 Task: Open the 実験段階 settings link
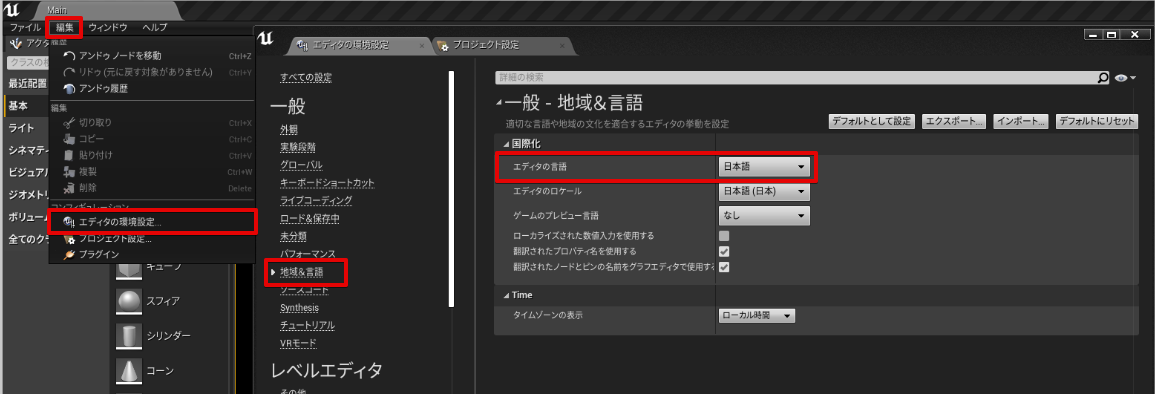(x=298, y=147)
